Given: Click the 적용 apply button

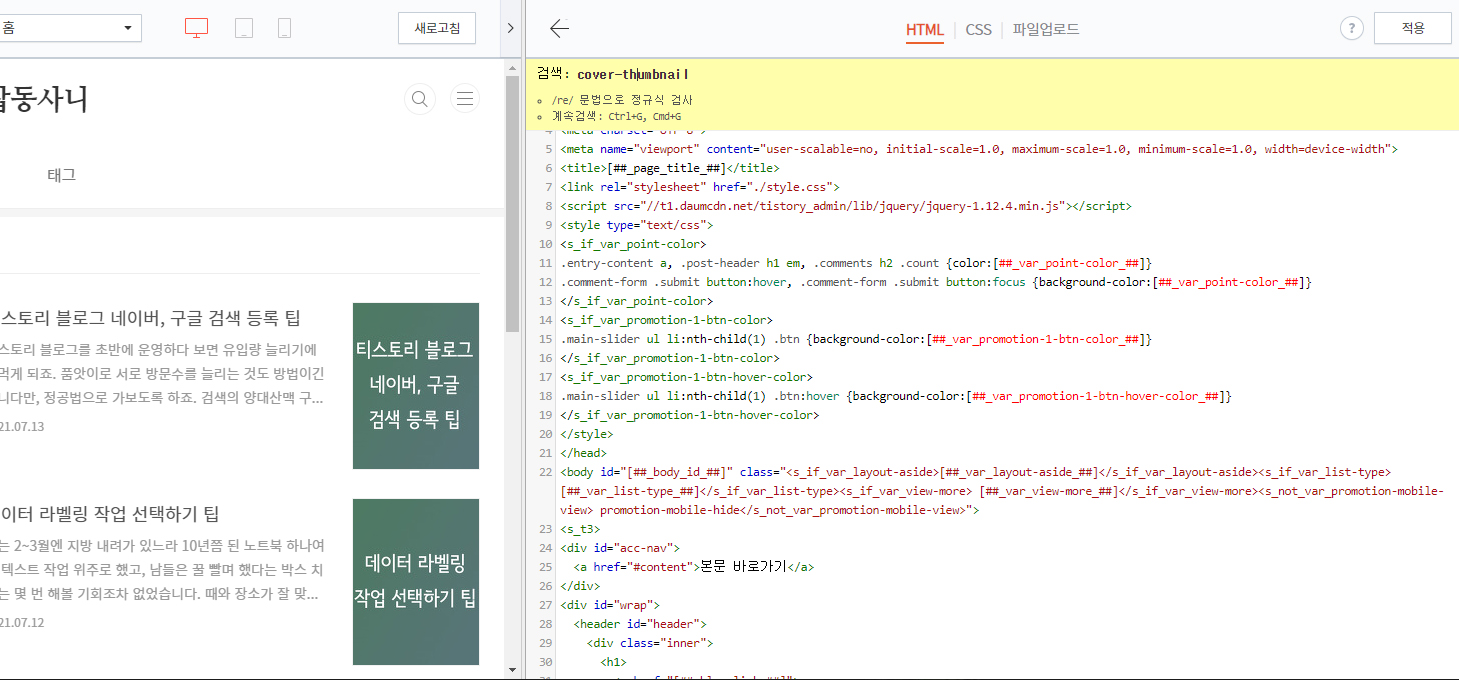Looking at the screenshot, I should (x=1413, y=28).
